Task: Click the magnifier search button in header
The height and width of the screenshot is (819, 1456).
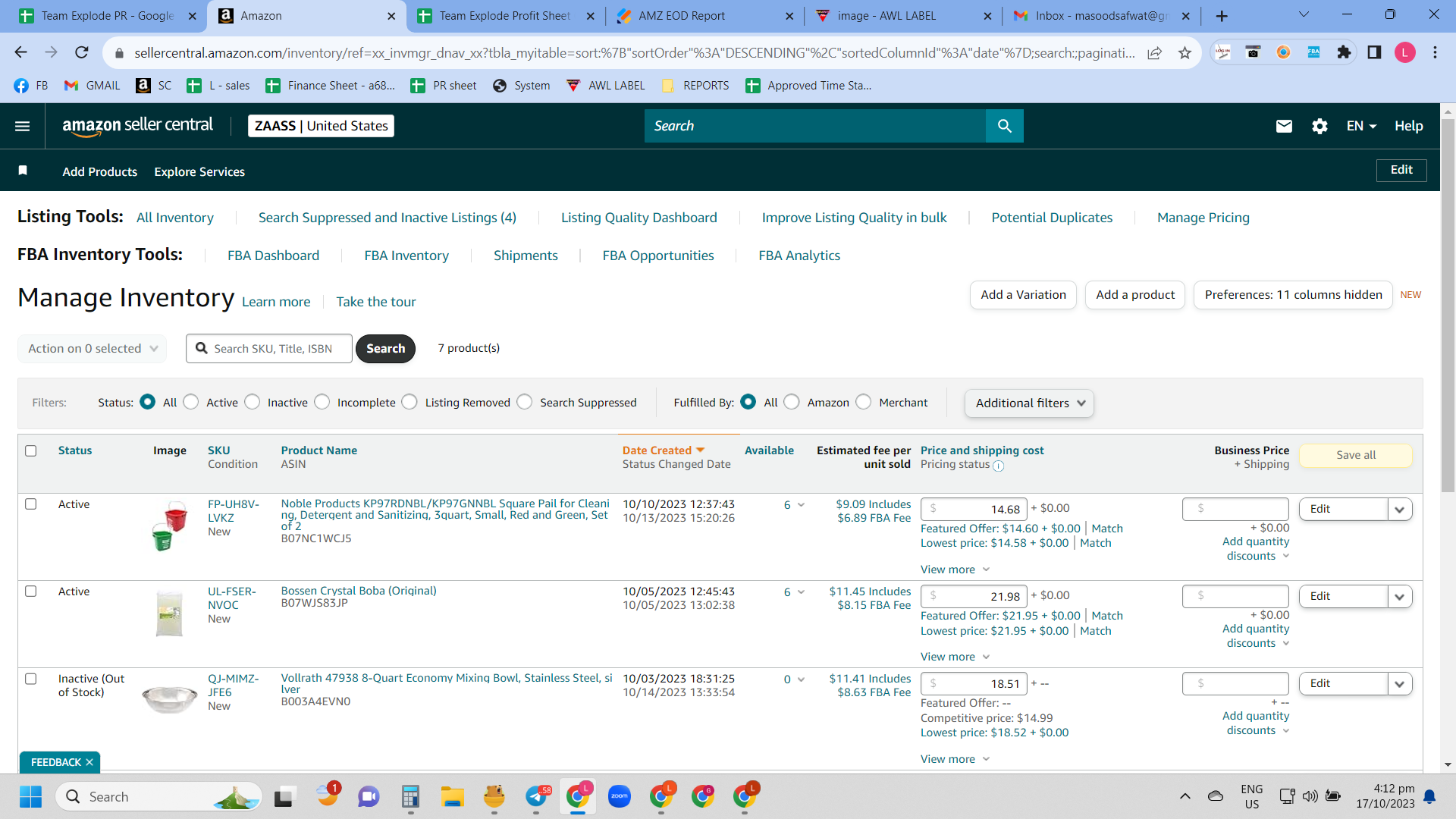Action: 1005,126
